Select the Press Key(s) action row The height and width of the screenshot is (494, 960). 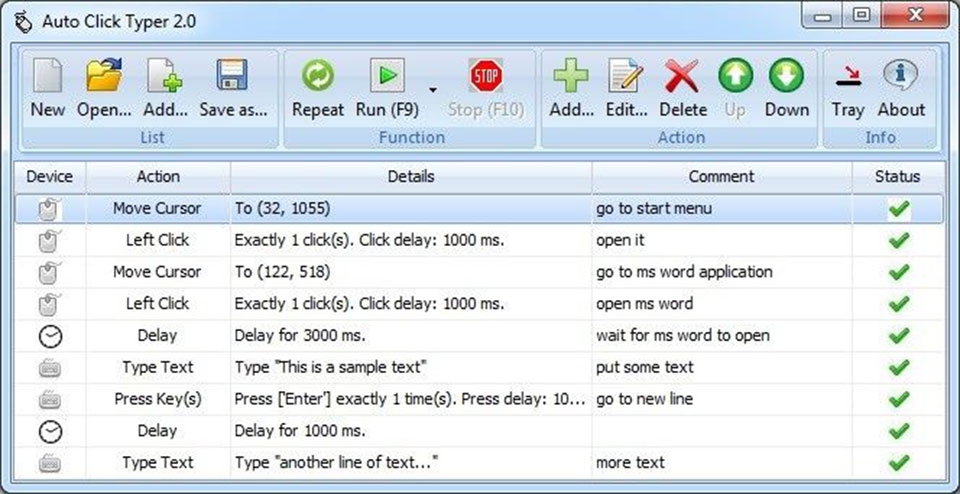click(x=479, y=399)
